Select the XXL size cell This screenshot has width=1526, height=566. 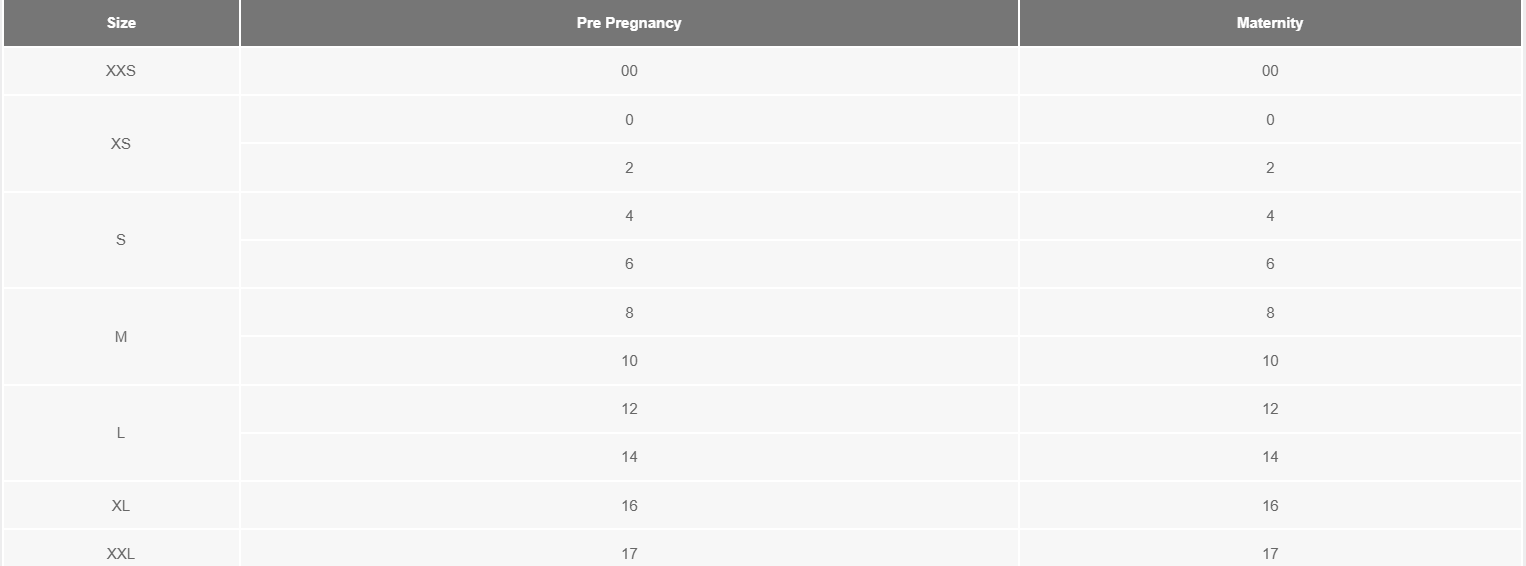[x=121, y=553]
